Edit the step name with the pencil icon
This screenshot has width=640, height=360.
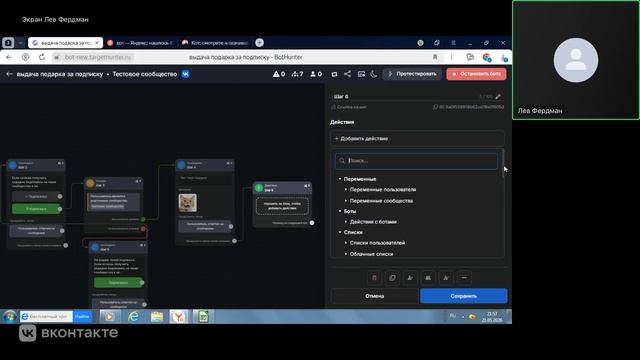point(498,97)
